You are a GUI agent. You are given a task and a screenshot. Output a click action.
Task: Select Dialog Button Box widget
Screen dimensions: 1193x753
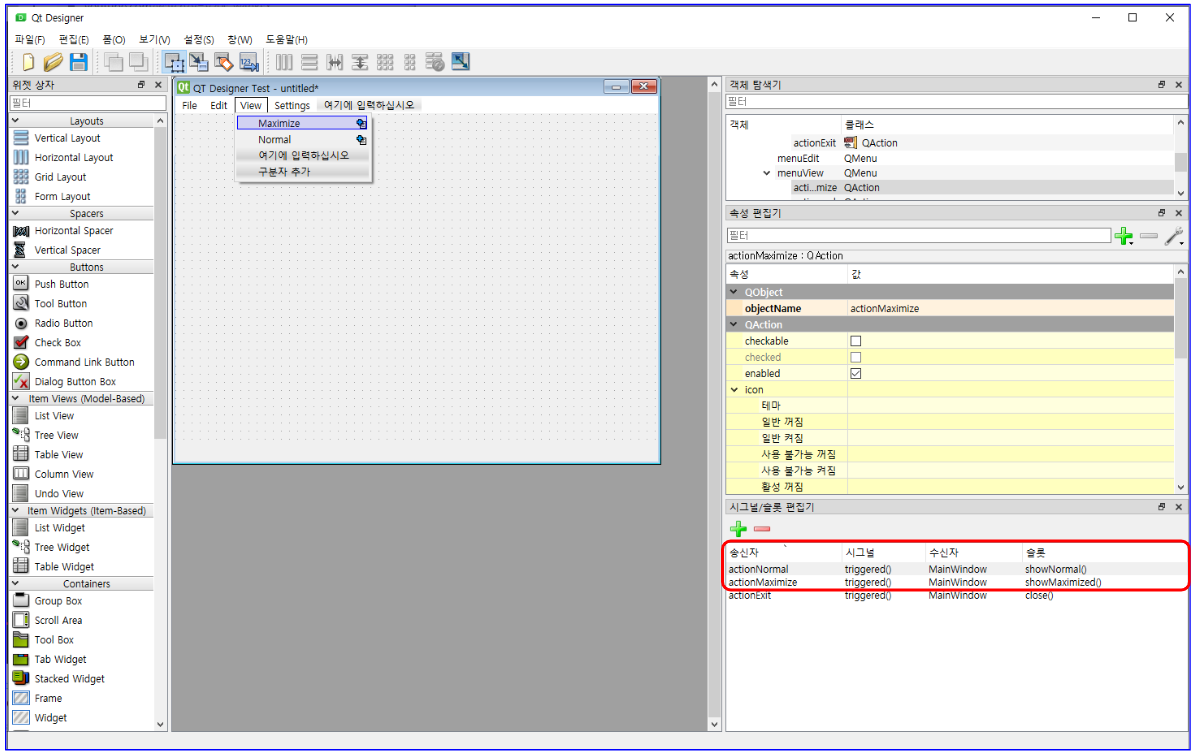pos(75,382)
